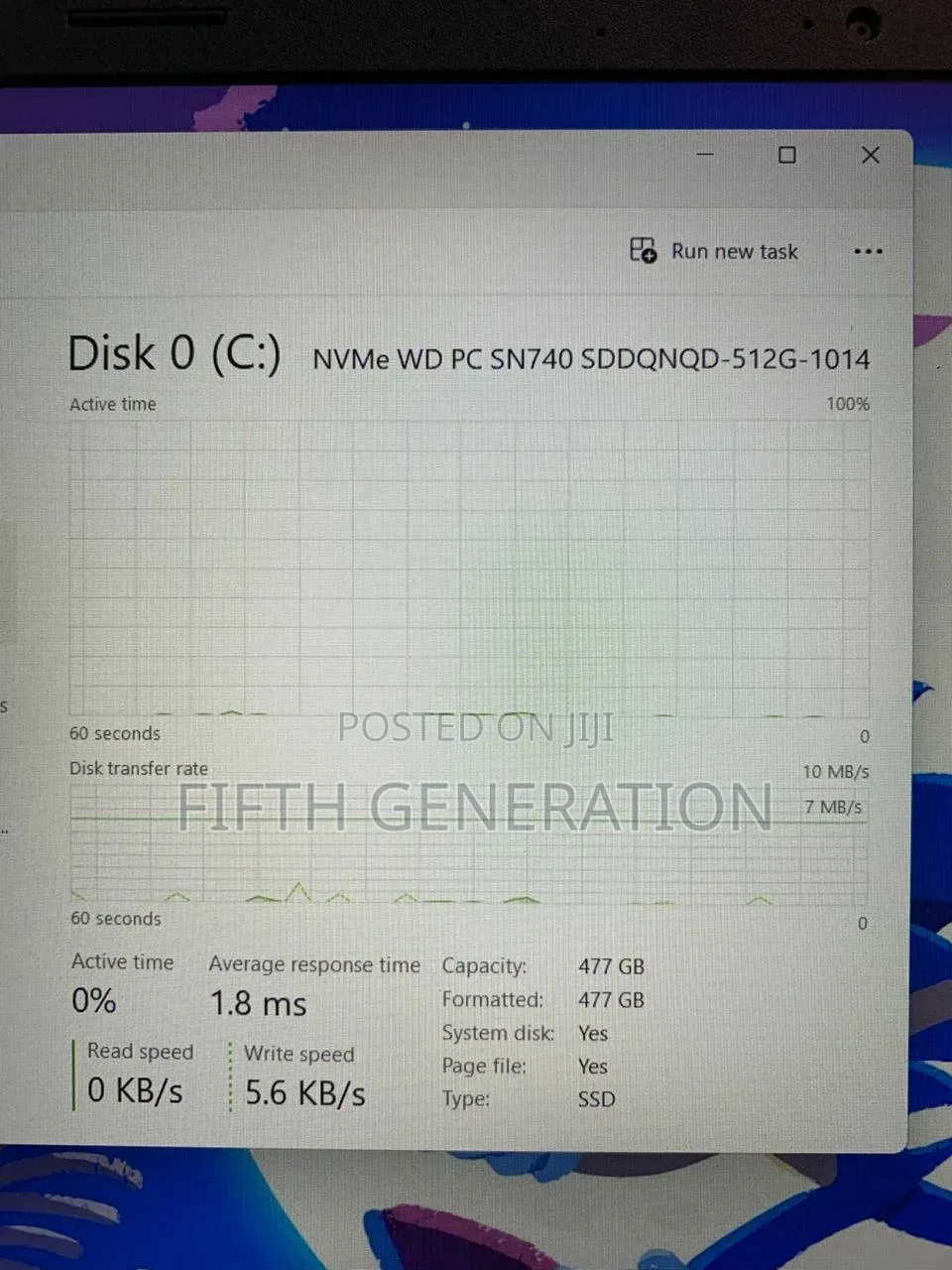This screenshot has height=1270, width=952.
Task: Click the Type SSD value
Action: pos(596,1099)
